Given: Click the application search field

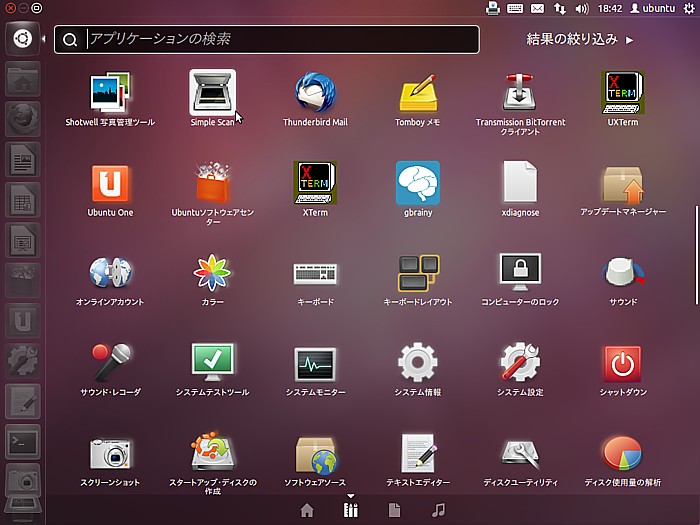Looking at the screenshot, I should tap(267, 39).
